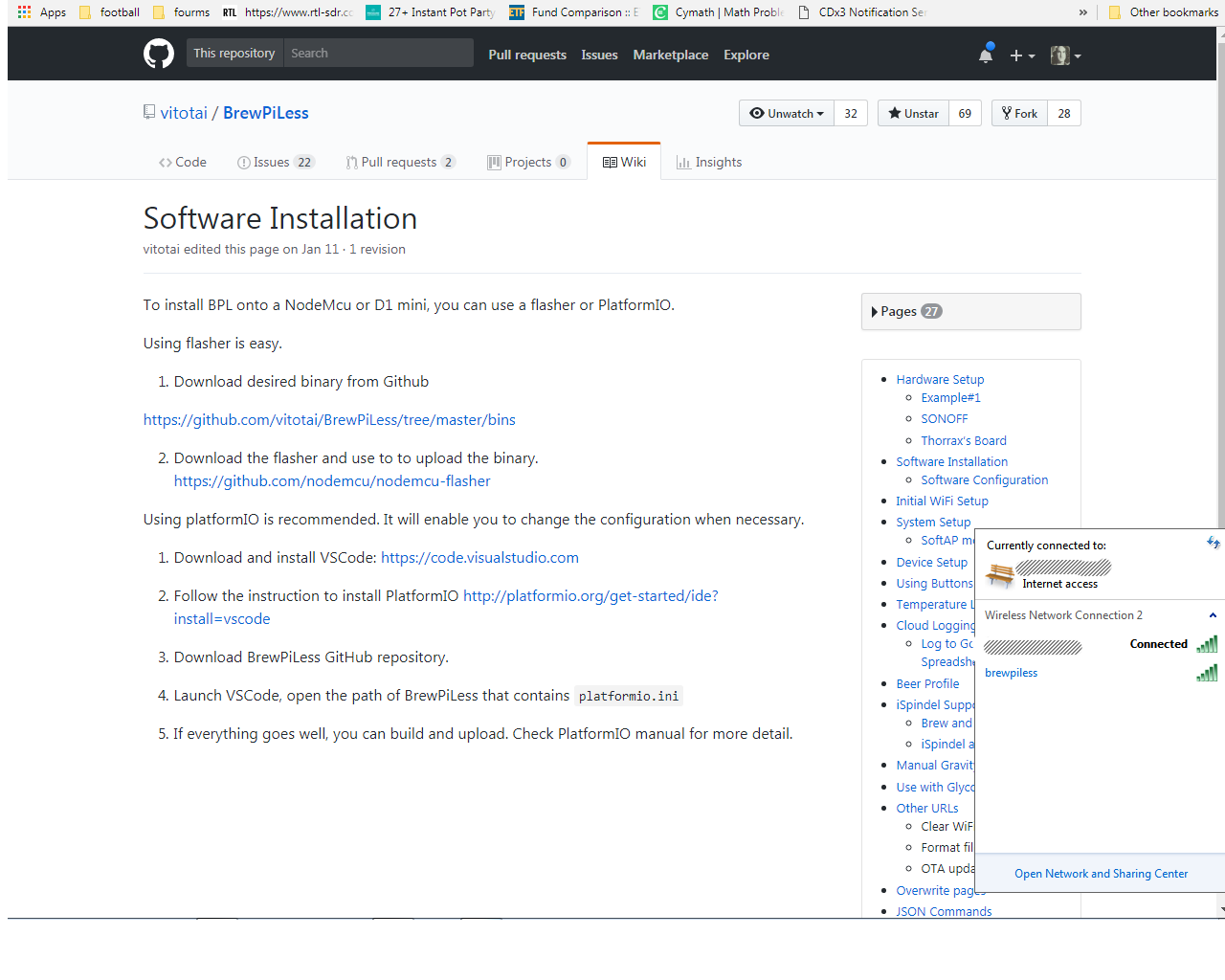Screen dimensions: 1225x980
Task: Switch to the Projects tab
Action: point(528,162)
